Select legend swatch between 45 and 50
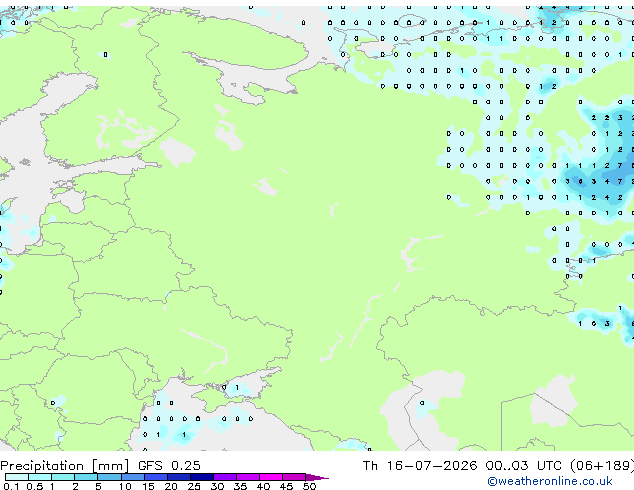 pyautogui.click(x=294, y=477)
